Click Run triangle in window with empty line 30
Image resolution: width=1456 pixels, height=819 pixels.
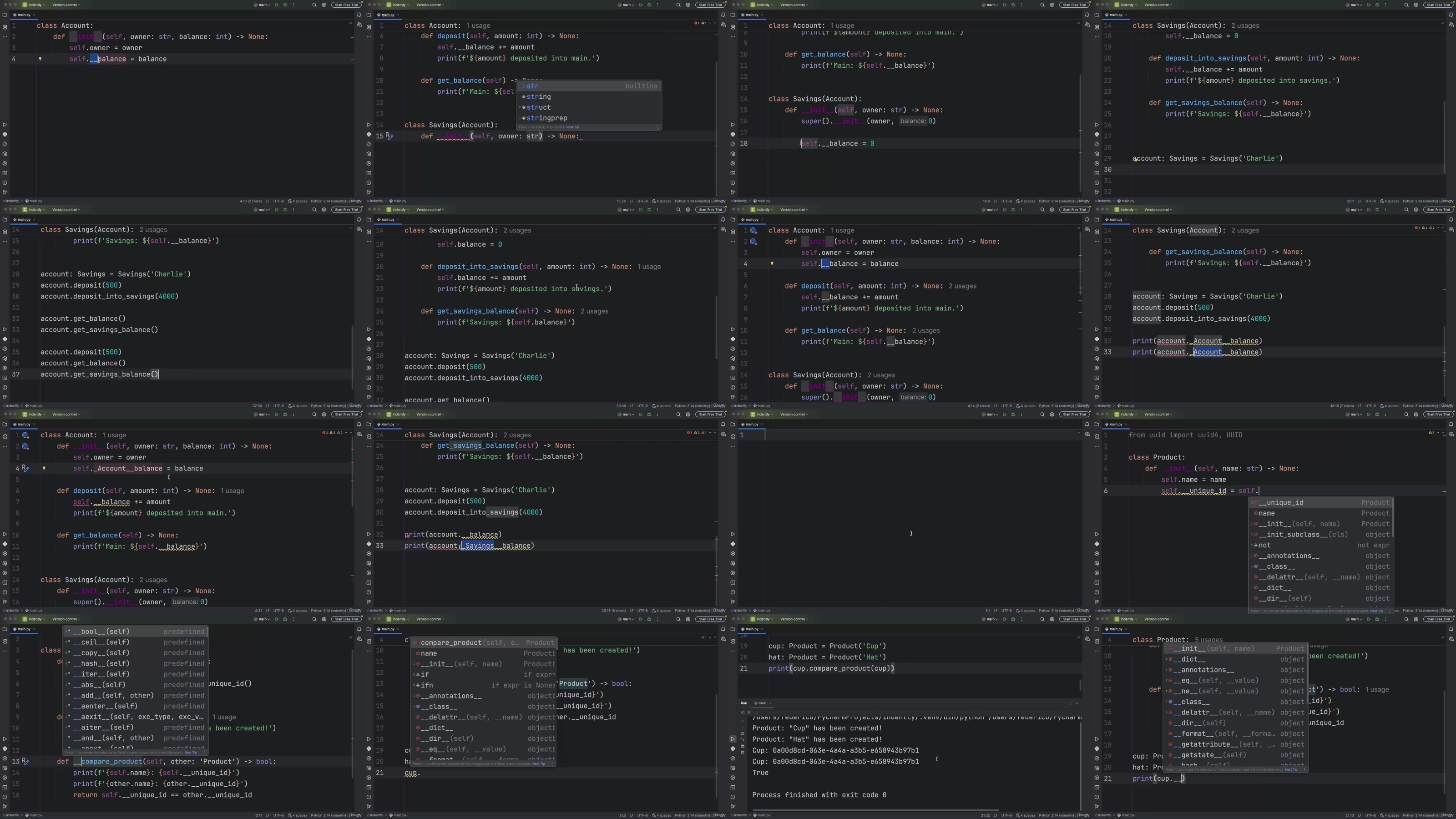click(1368, 5)
